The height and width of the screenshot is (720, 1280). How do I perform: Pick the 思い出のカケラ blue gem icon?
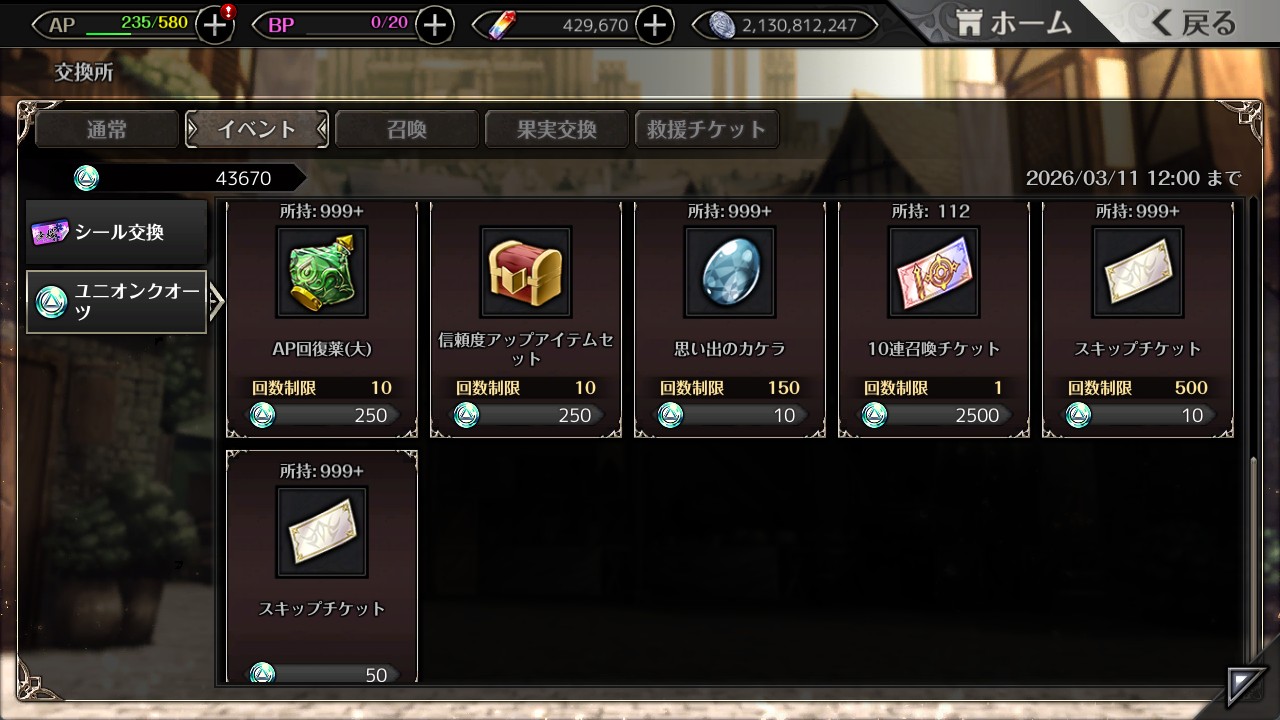(x=729, y=272)
